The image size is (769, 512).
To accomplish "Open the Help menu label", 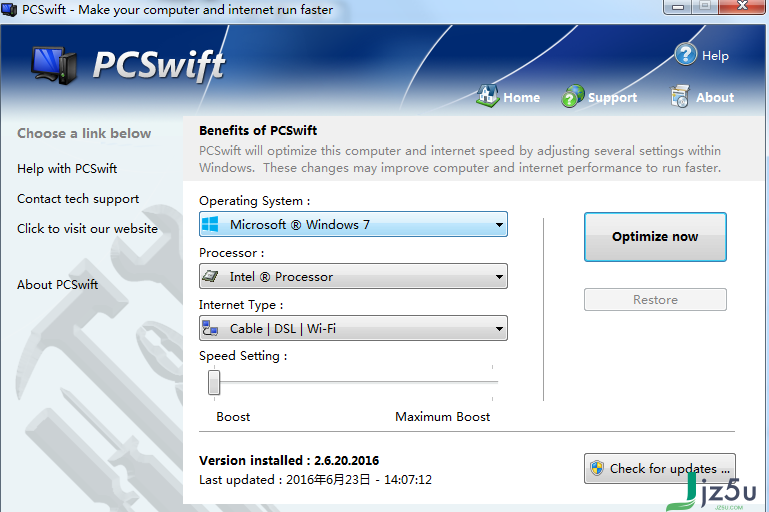I will point(715,55).
